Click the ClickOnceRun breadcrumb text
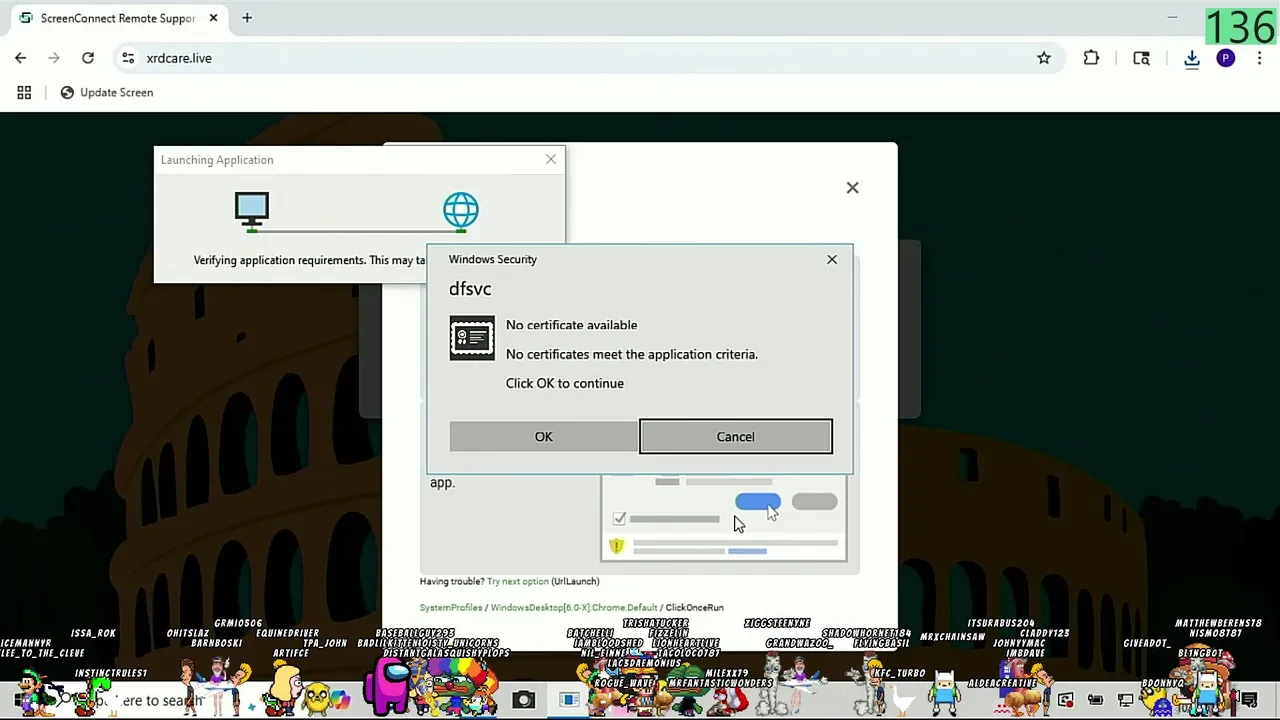The width and height of the screenshot is (1280, 720). 694,607
